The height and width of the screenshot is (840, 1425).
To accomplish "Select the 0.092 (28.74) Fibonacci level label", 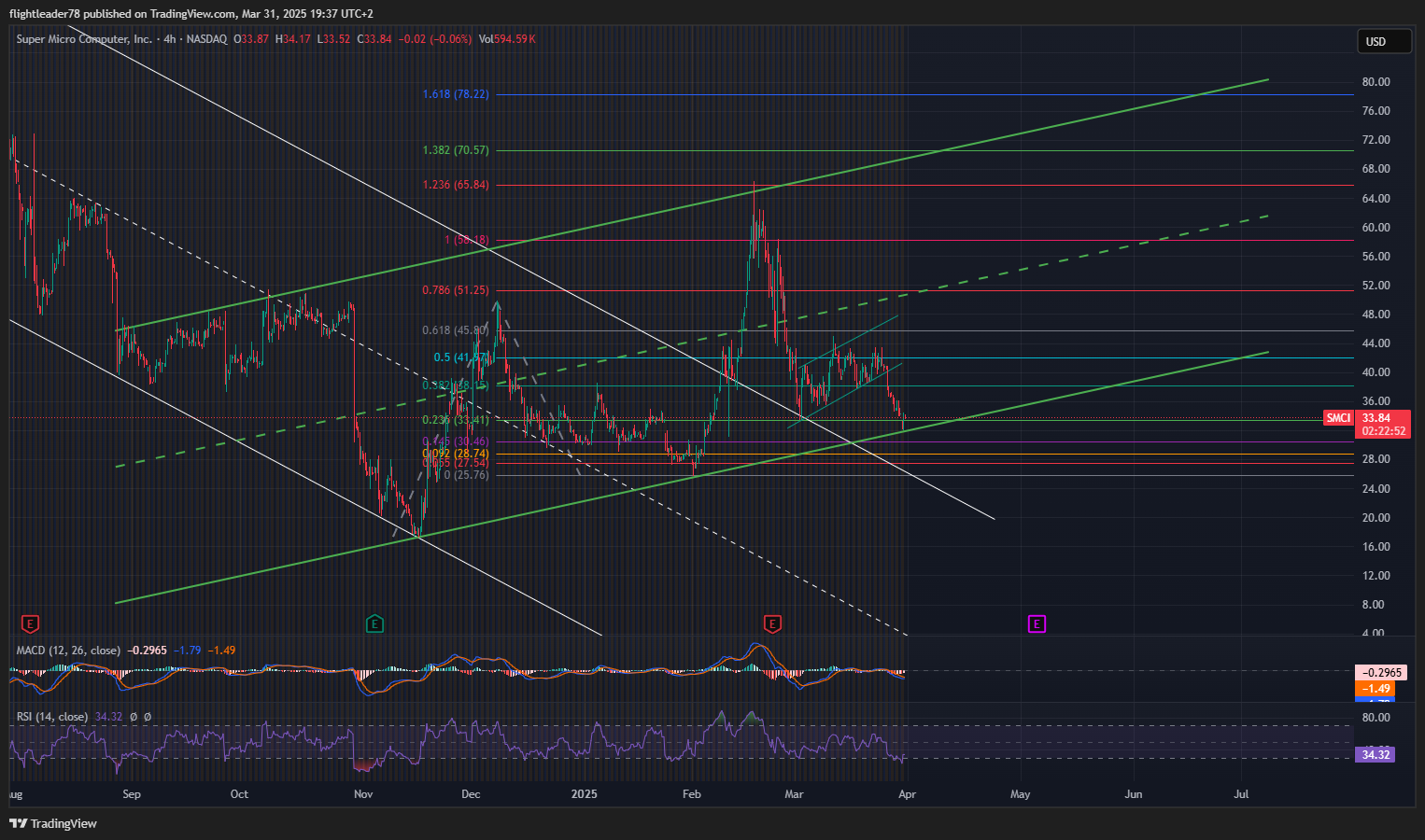I will click(x=456, y=454).
